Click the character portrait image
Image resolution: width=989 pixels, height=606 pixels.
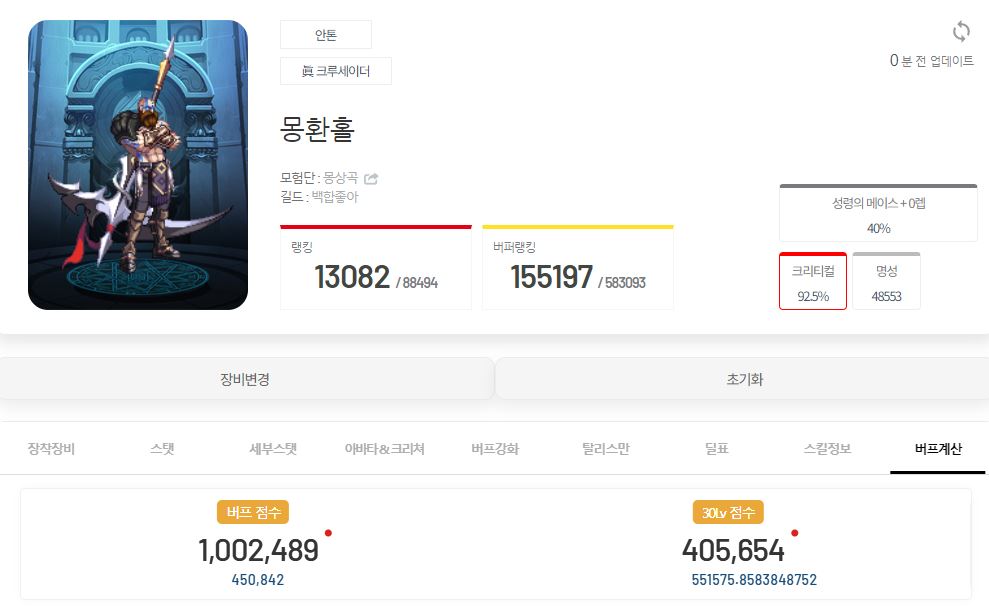pos(138,165)
